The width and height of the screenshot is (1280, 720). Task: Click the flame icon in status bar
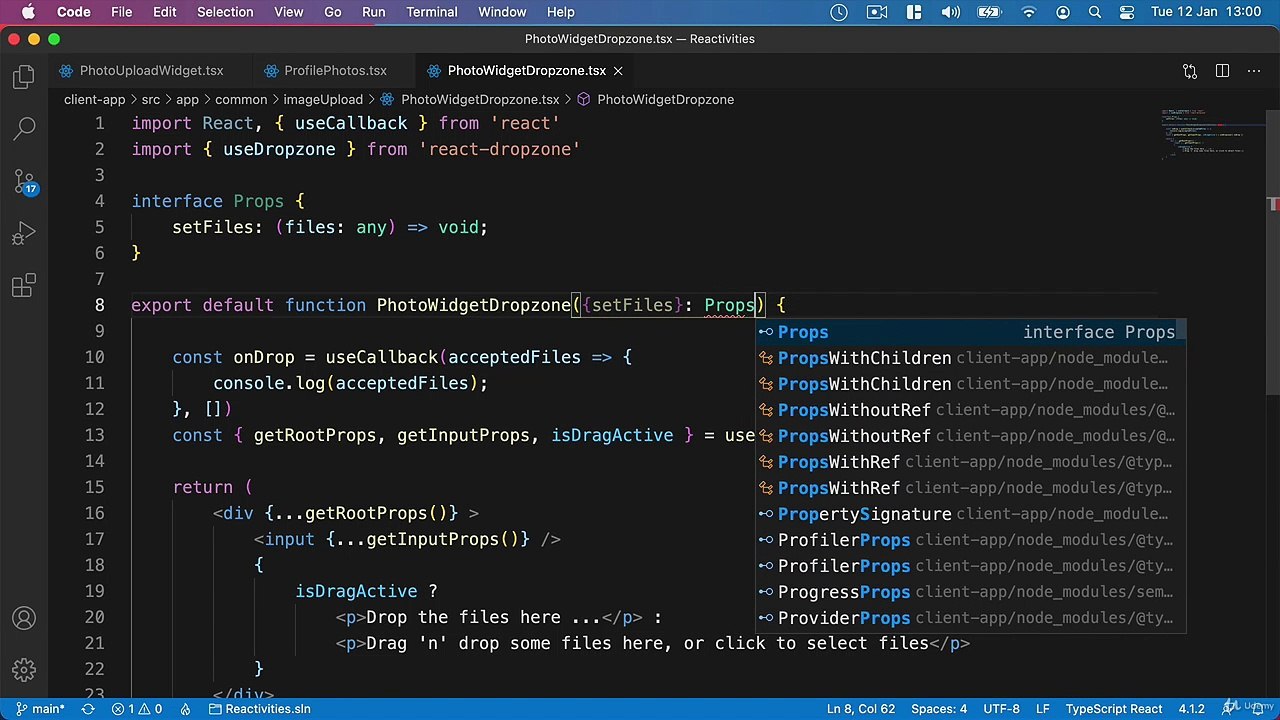point(186,709)
